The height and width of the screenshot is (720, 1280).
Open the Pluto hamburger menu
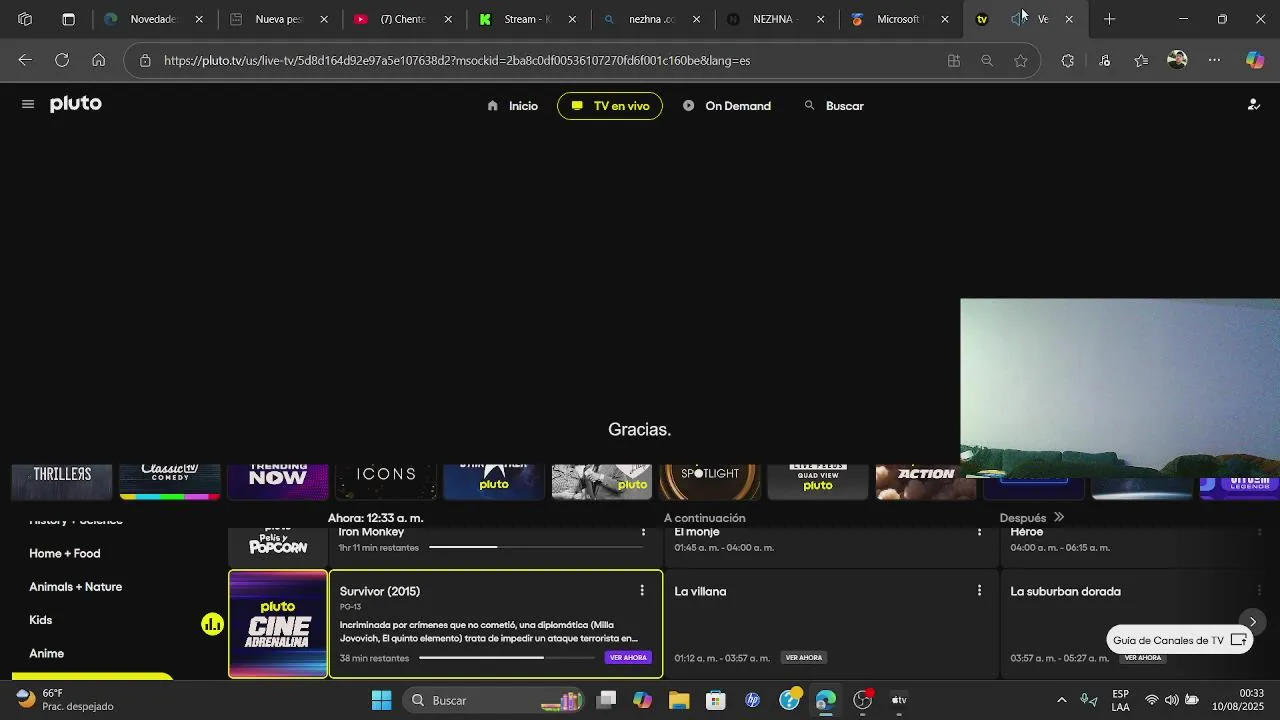point(28,105)
